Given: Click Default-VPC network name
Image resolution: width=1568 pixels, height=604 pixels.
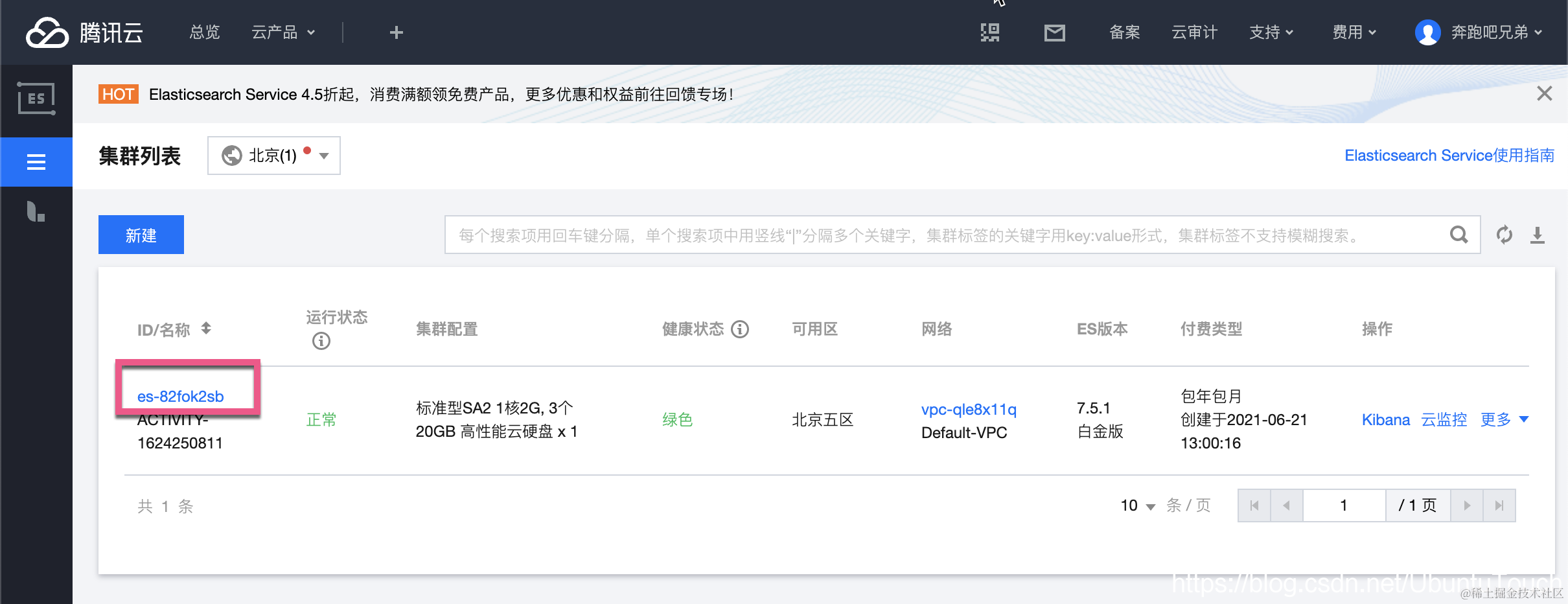Looking at the screenshot, I should click(964, 432).
